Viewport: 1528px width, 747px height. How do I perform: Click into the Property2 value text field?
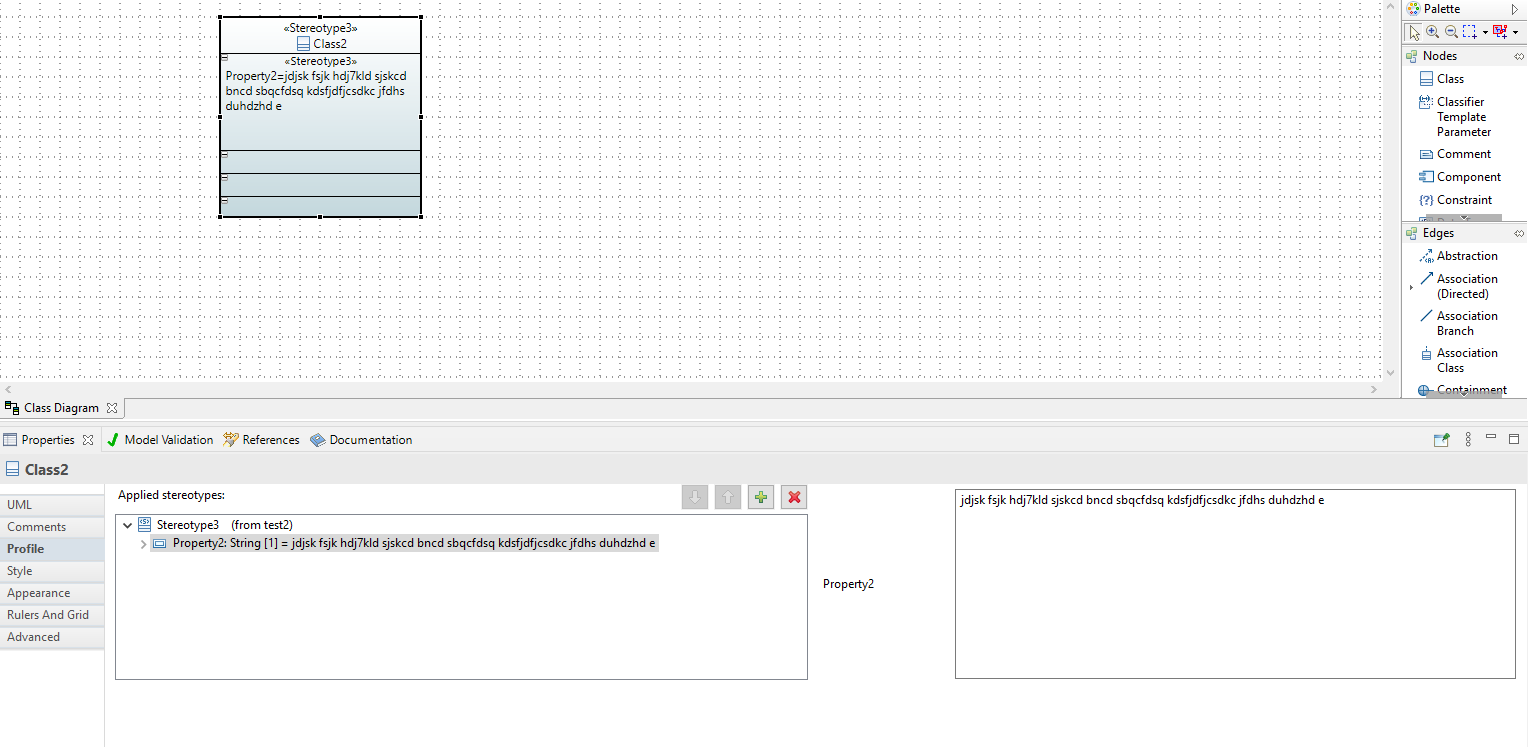1235,584
